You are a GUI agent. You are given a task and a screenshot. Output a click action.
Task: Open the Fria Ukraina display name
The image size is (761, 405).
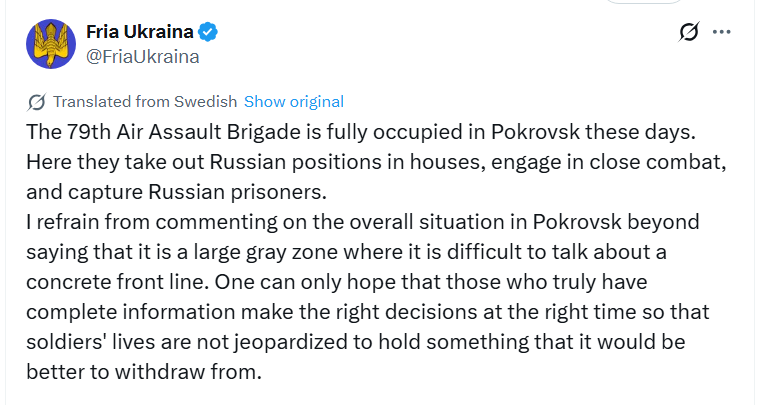pyautogui.click(x=146, y=32)
